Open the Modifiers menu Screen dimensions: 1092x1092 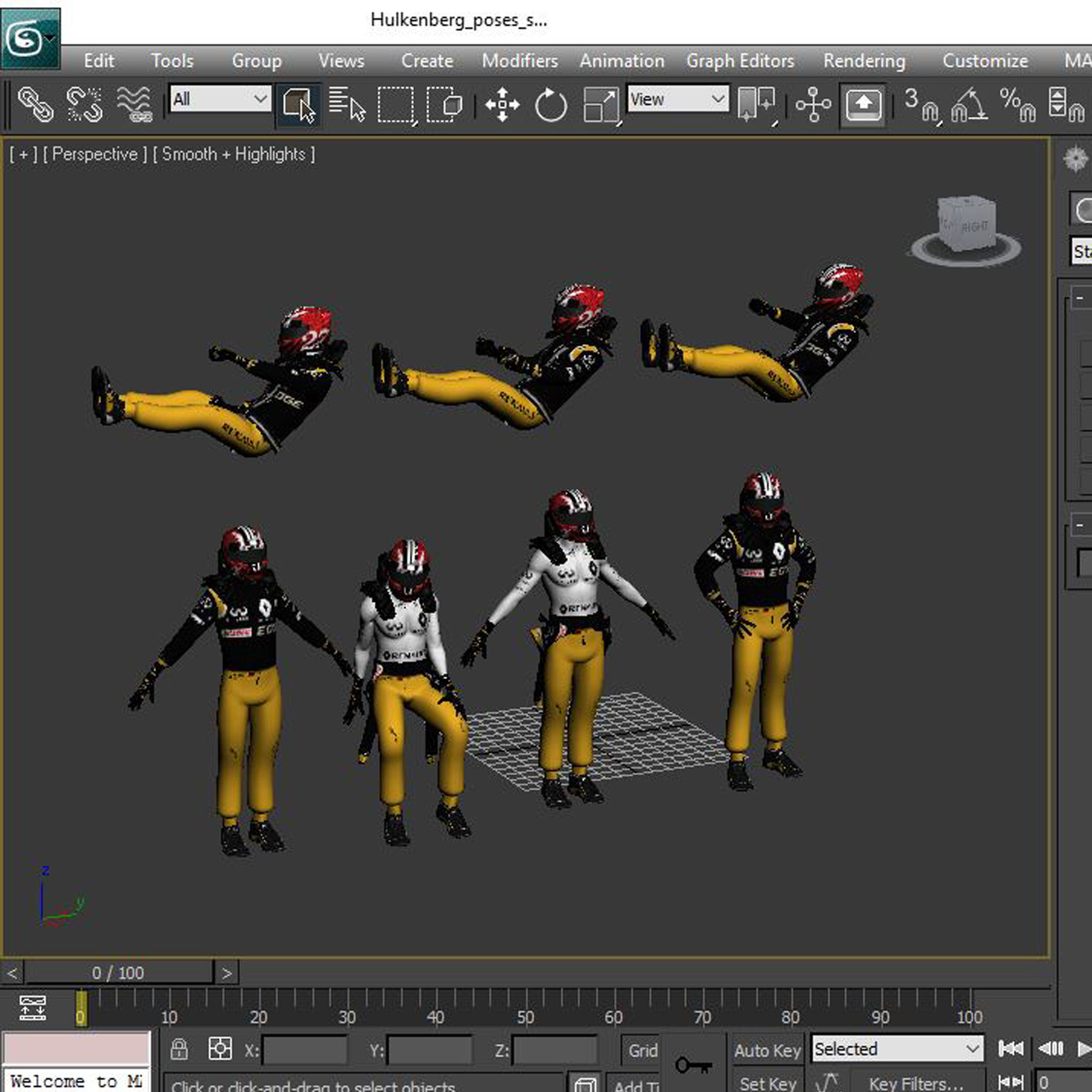[519, 61]
